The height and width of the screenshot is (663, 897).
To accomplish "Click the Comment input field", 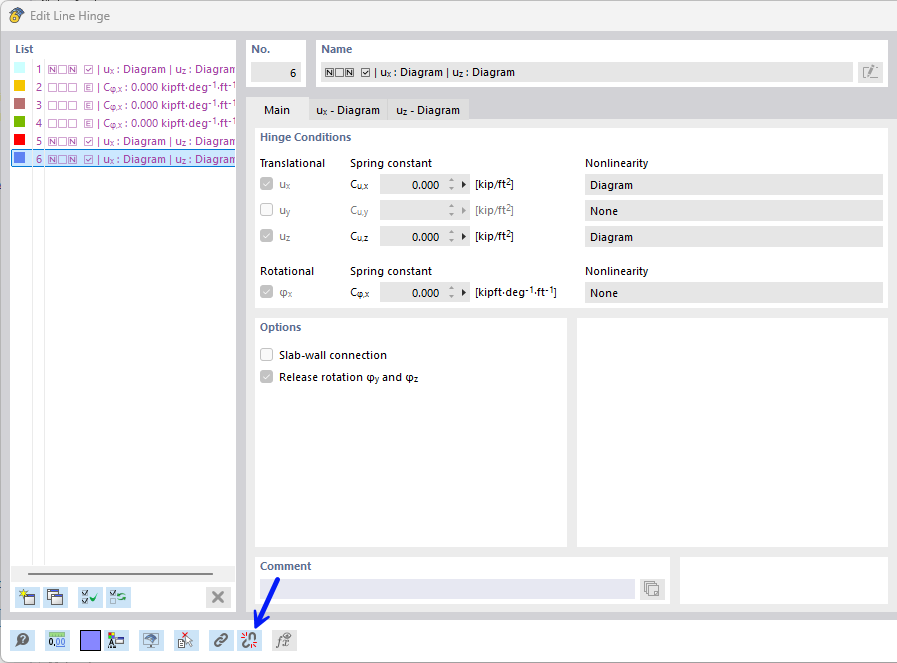I will point(447,589).
